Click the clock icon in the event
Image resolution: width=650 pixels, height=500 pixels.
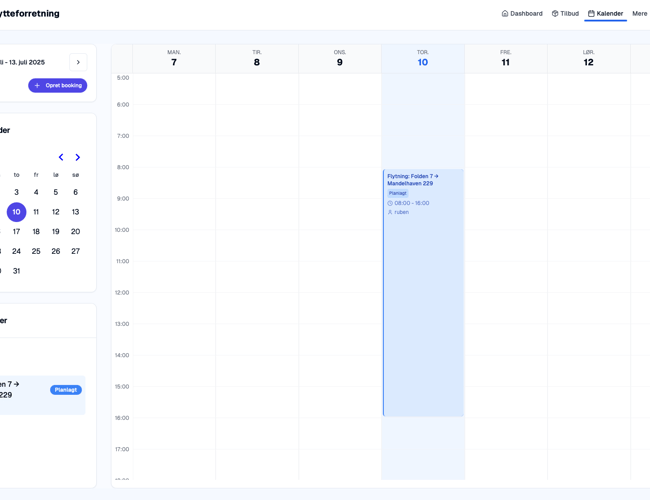click(x=390, y=203)
